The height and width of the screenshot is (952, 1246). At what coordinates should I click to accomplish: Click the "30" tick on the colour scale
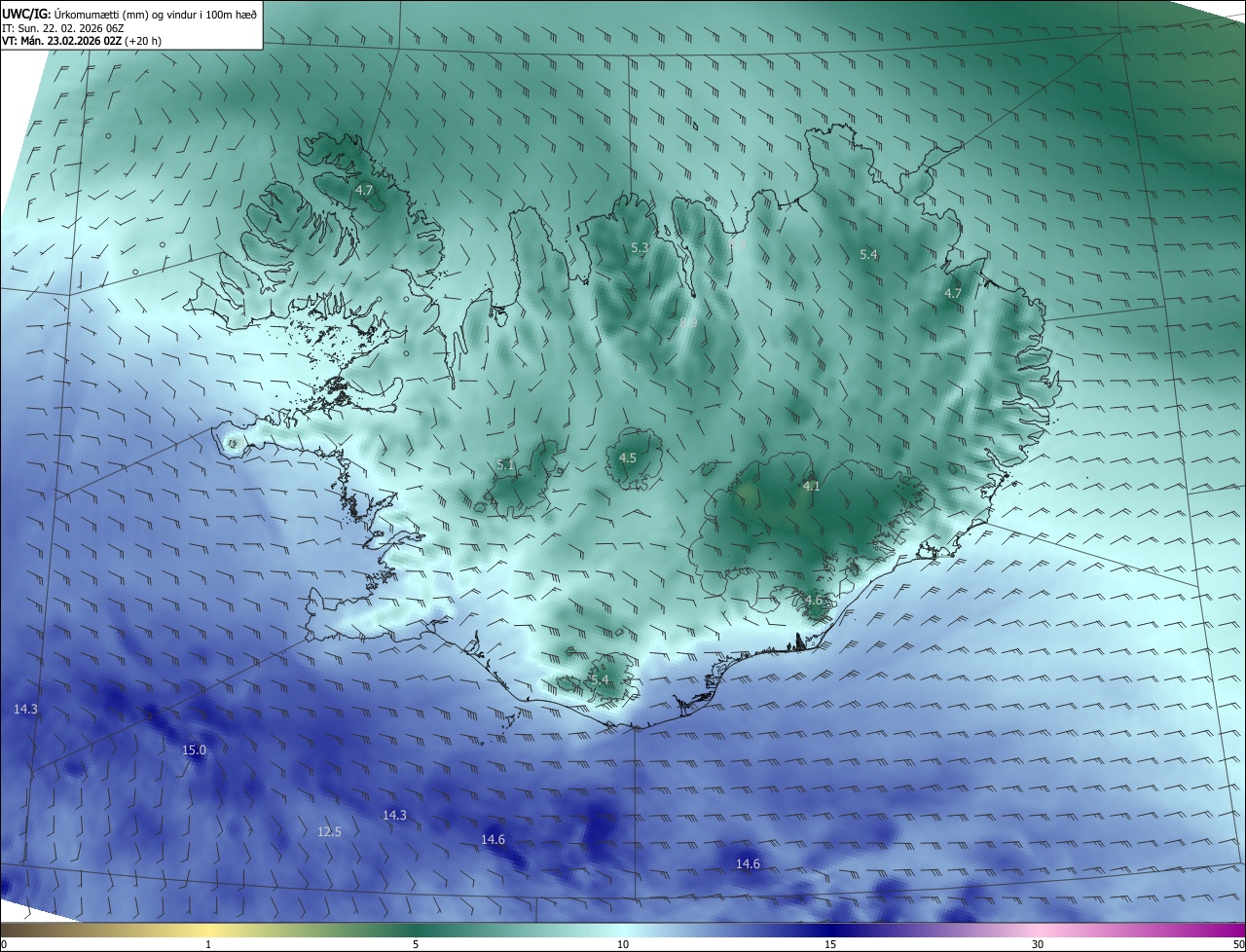pyautogui.click(x=1038, y=944)
